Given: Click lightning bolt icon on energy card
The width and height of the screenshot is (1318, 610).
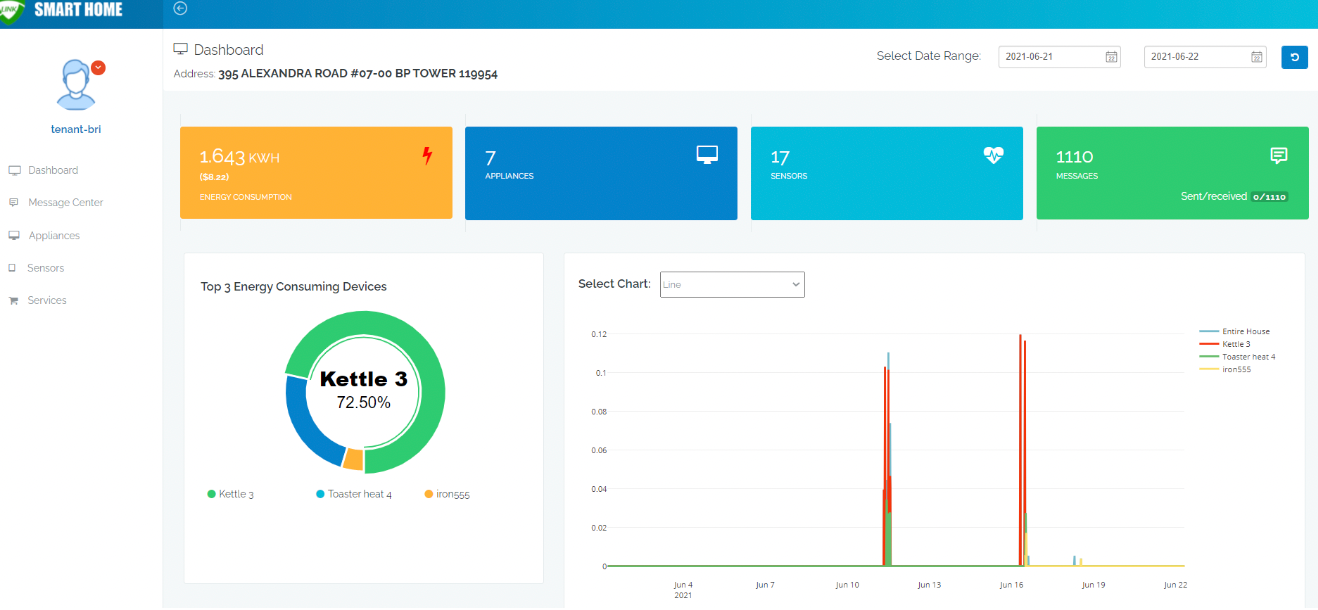Looking at the screenshot, I should (428, 156).
